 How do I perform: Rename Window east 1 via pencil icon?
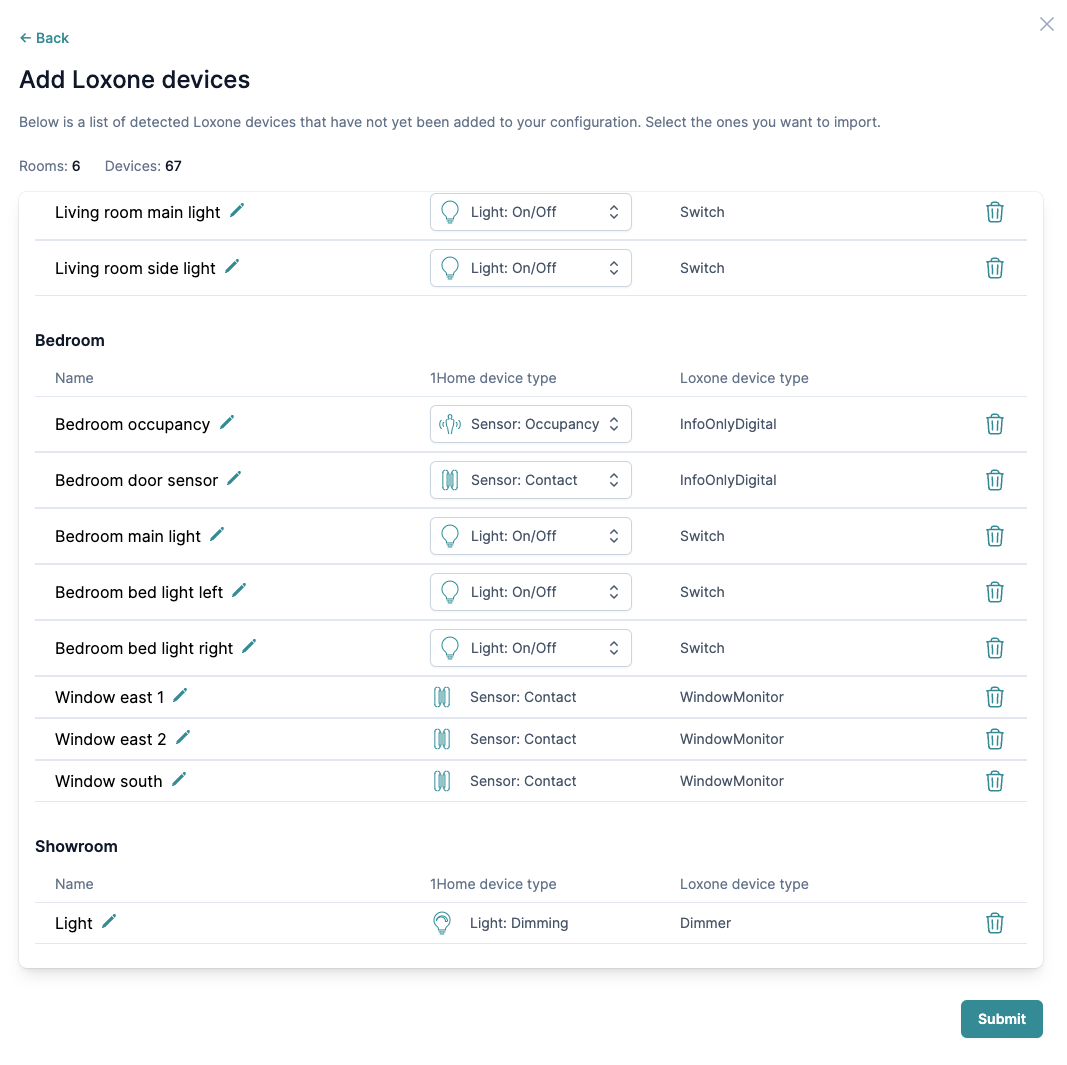tap(180, 695)
